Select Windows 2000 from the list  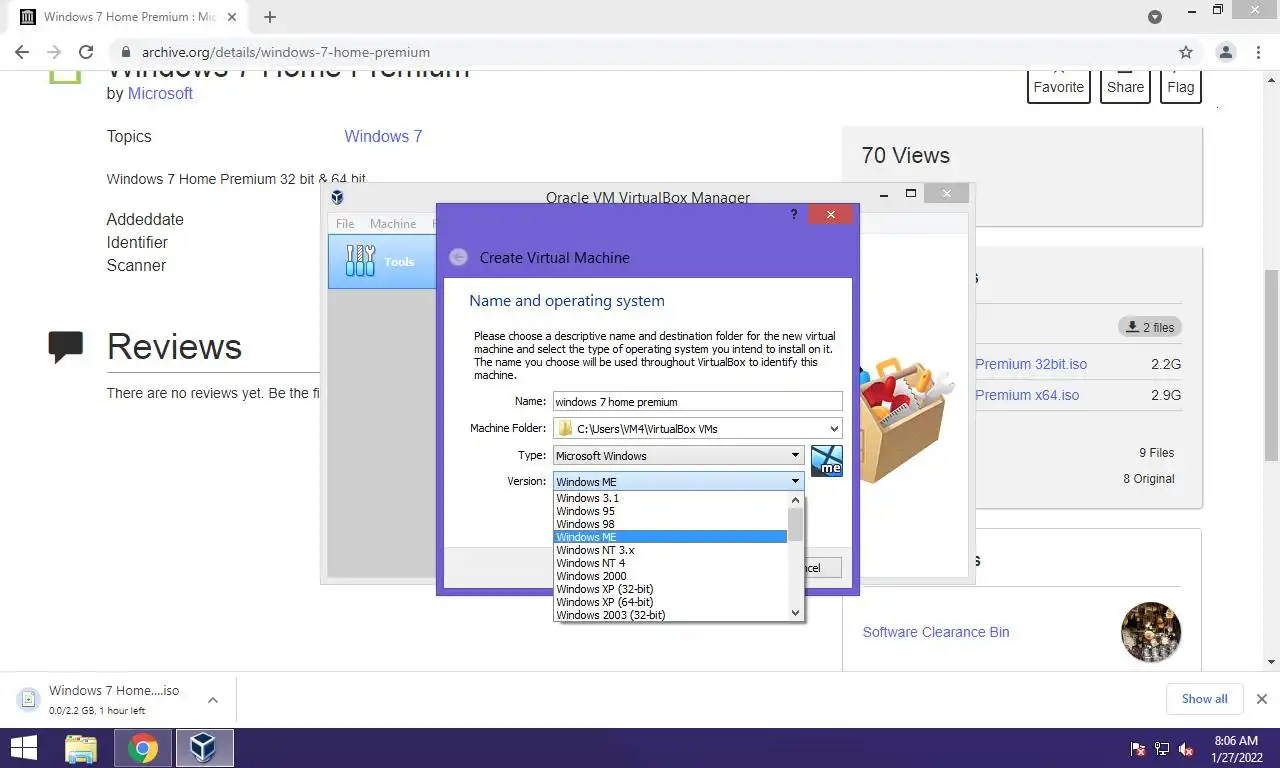(x=670, y=576)
